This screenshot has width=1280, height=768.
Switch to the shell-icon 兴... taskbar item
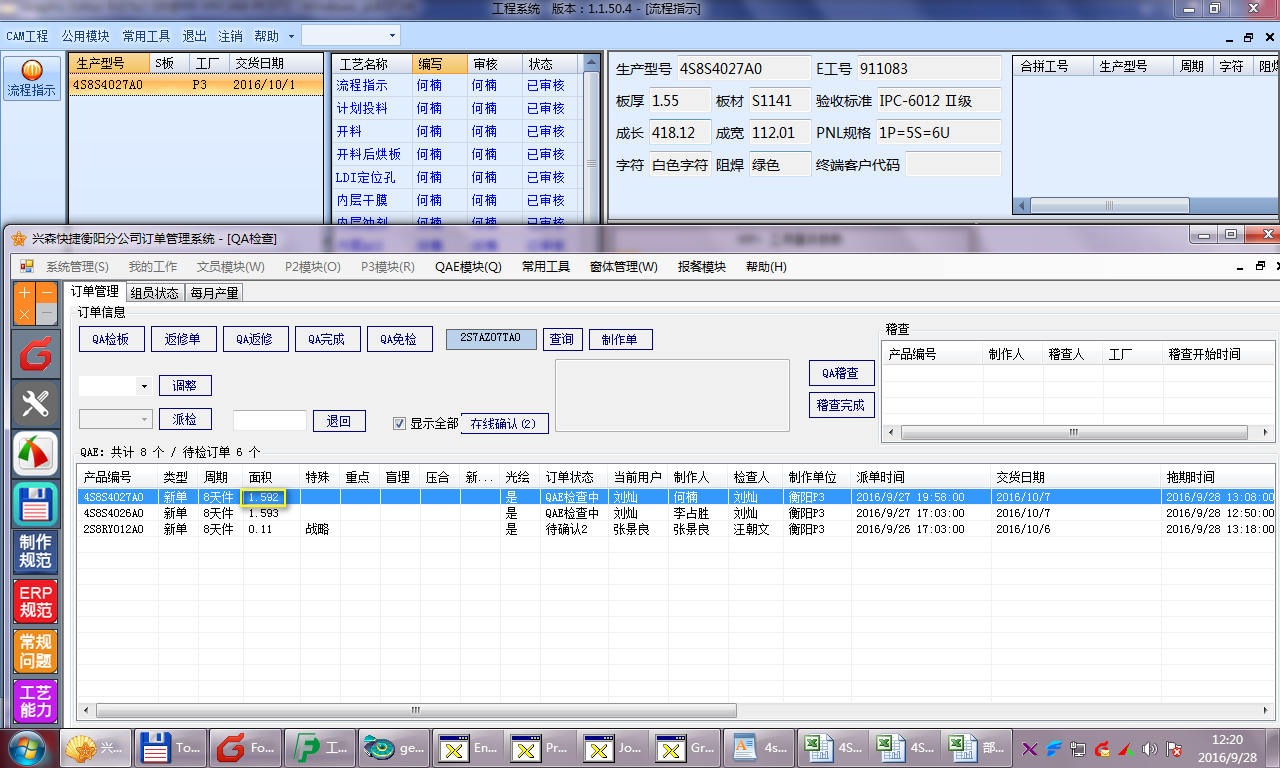coord(97,748)
